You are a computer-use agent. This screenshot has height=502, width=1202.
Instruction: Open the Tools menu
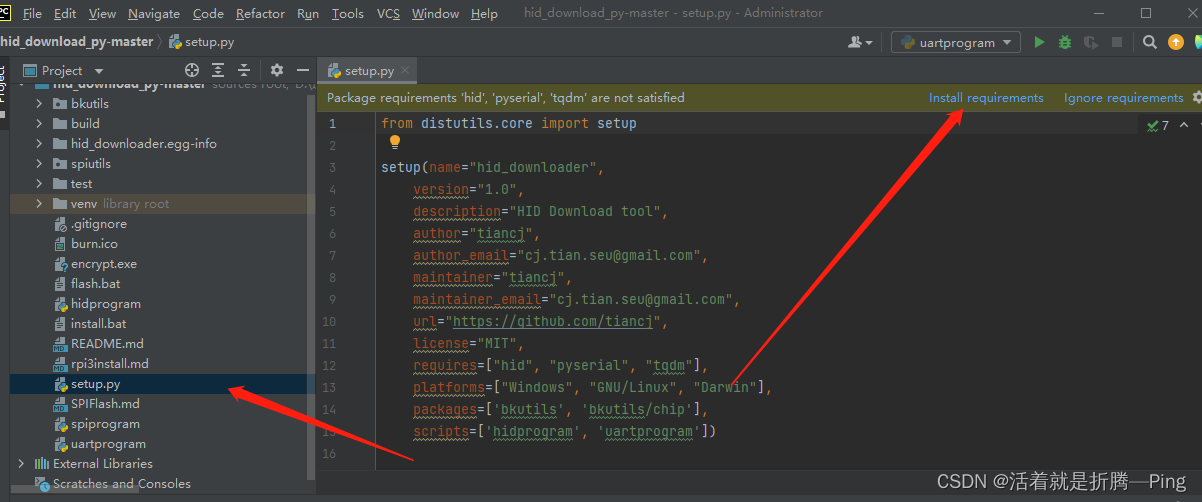[348, 14]
